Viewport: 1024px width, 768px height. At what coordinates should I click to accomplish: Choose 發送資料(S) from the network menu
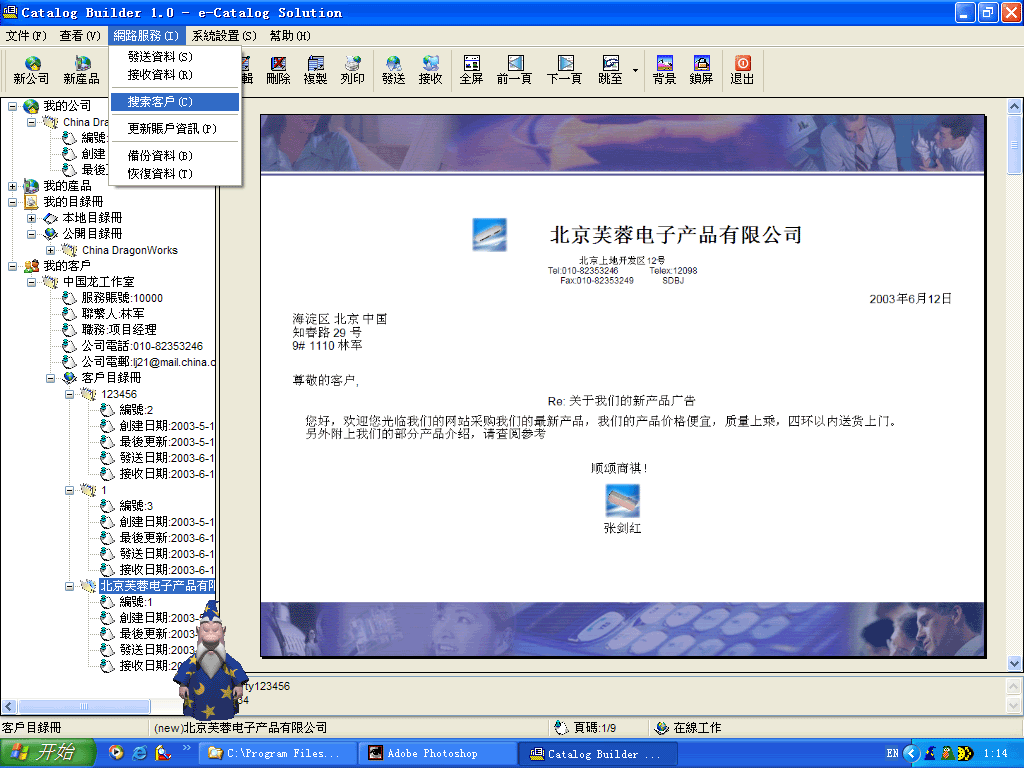(x=174, y=57)
